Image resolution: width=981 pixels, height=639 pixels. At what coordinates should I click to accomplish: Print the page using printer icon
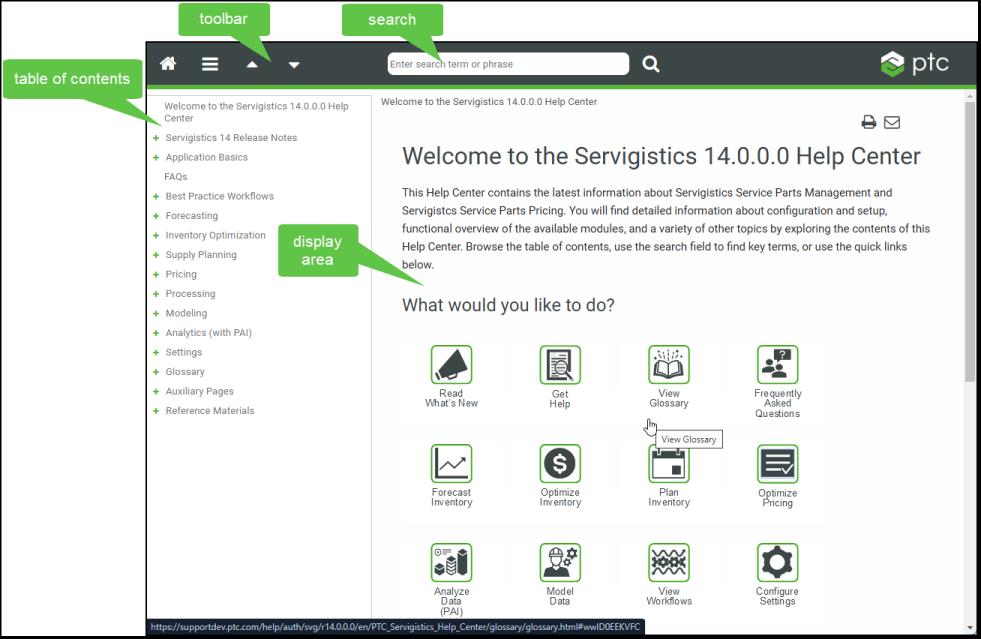(x=868, y=122)
